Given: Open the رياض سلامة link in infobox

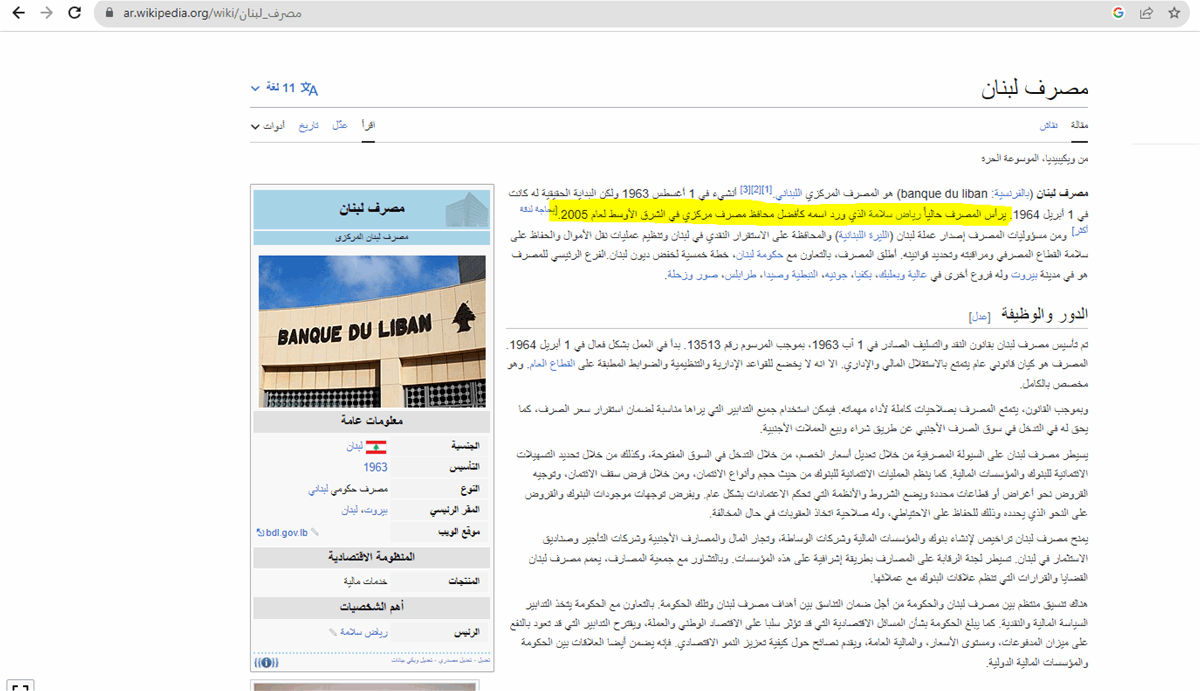Looking at the screenshot, I should click(x=365, y=632).
